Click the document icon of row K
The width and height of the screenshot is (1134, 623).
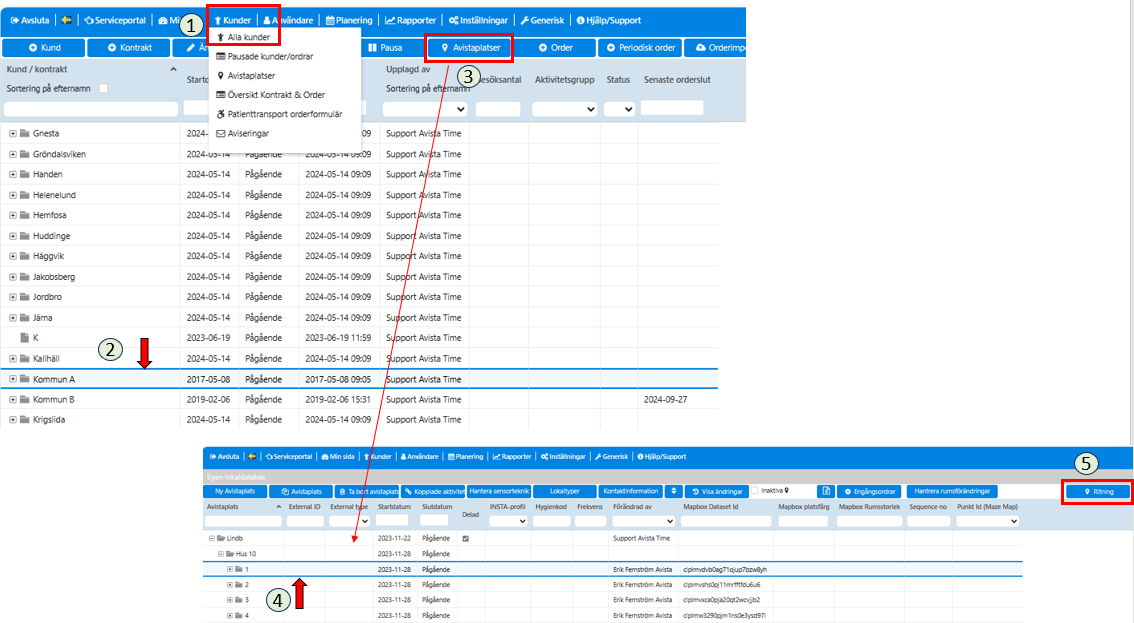(25, 338)
